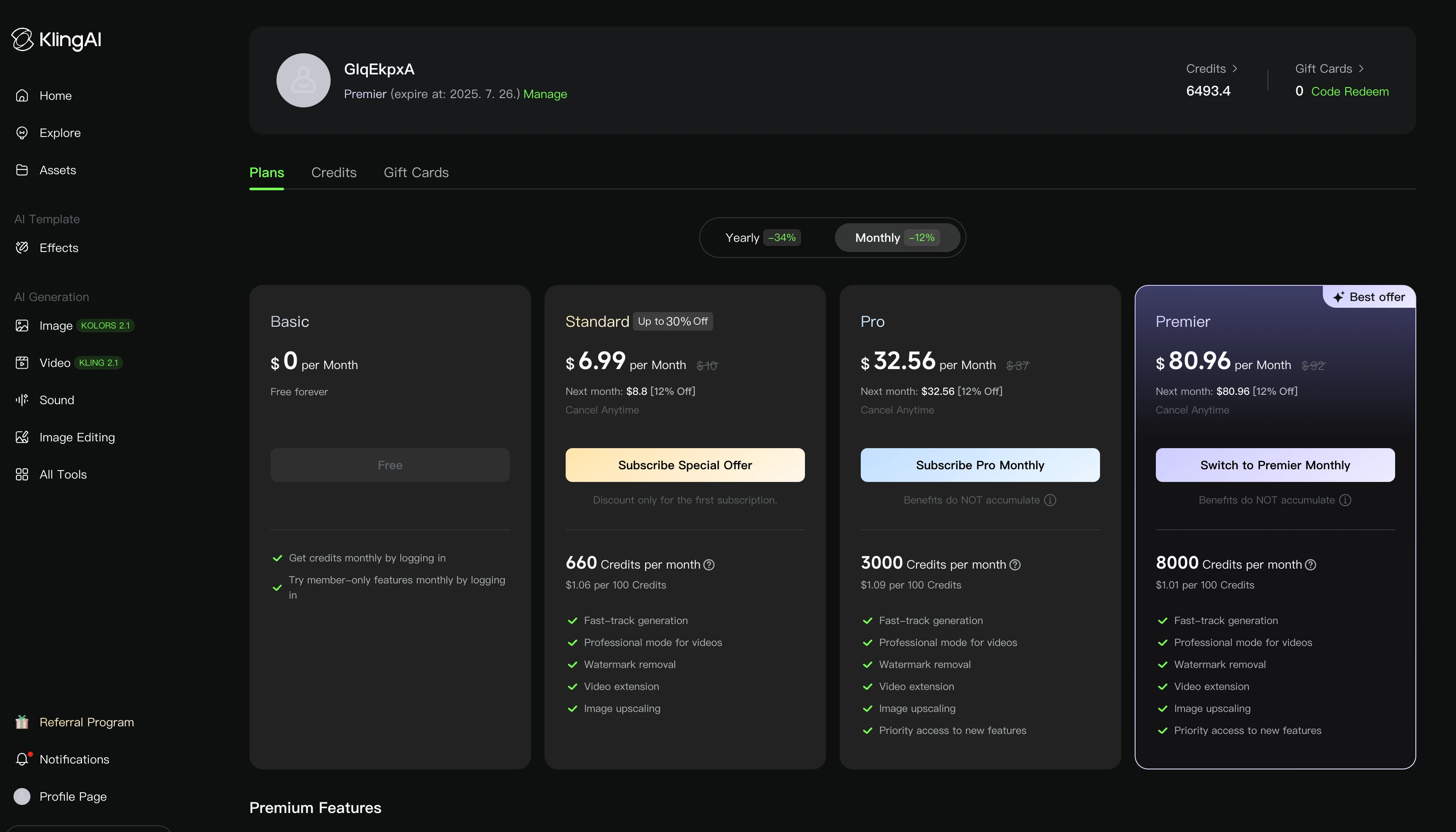Select Yearly billing option
Screen dimensions: 1456x832
(x=763, y=238)
